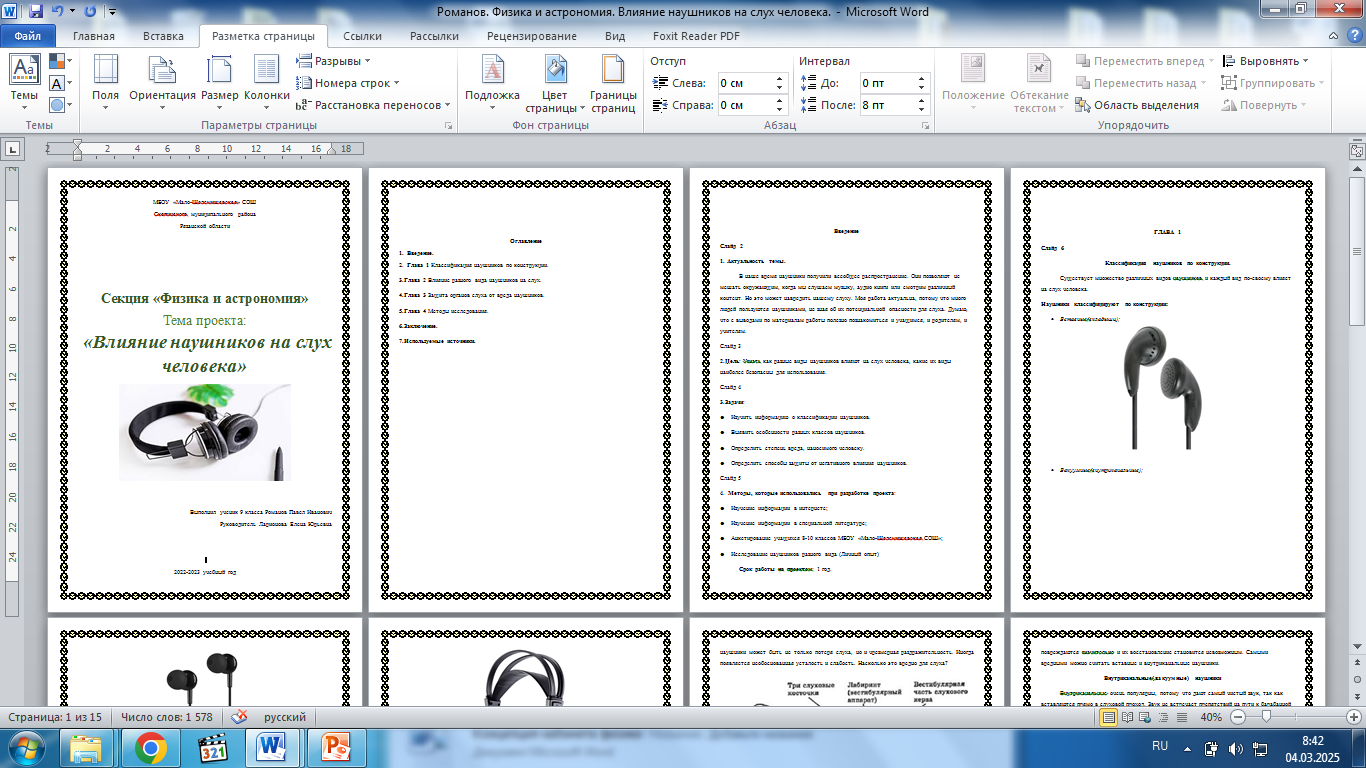This screenshot has height=768, width=1366.
Task: Click the vertical scrollbar thumb
Action: [x=1356, y=253]
